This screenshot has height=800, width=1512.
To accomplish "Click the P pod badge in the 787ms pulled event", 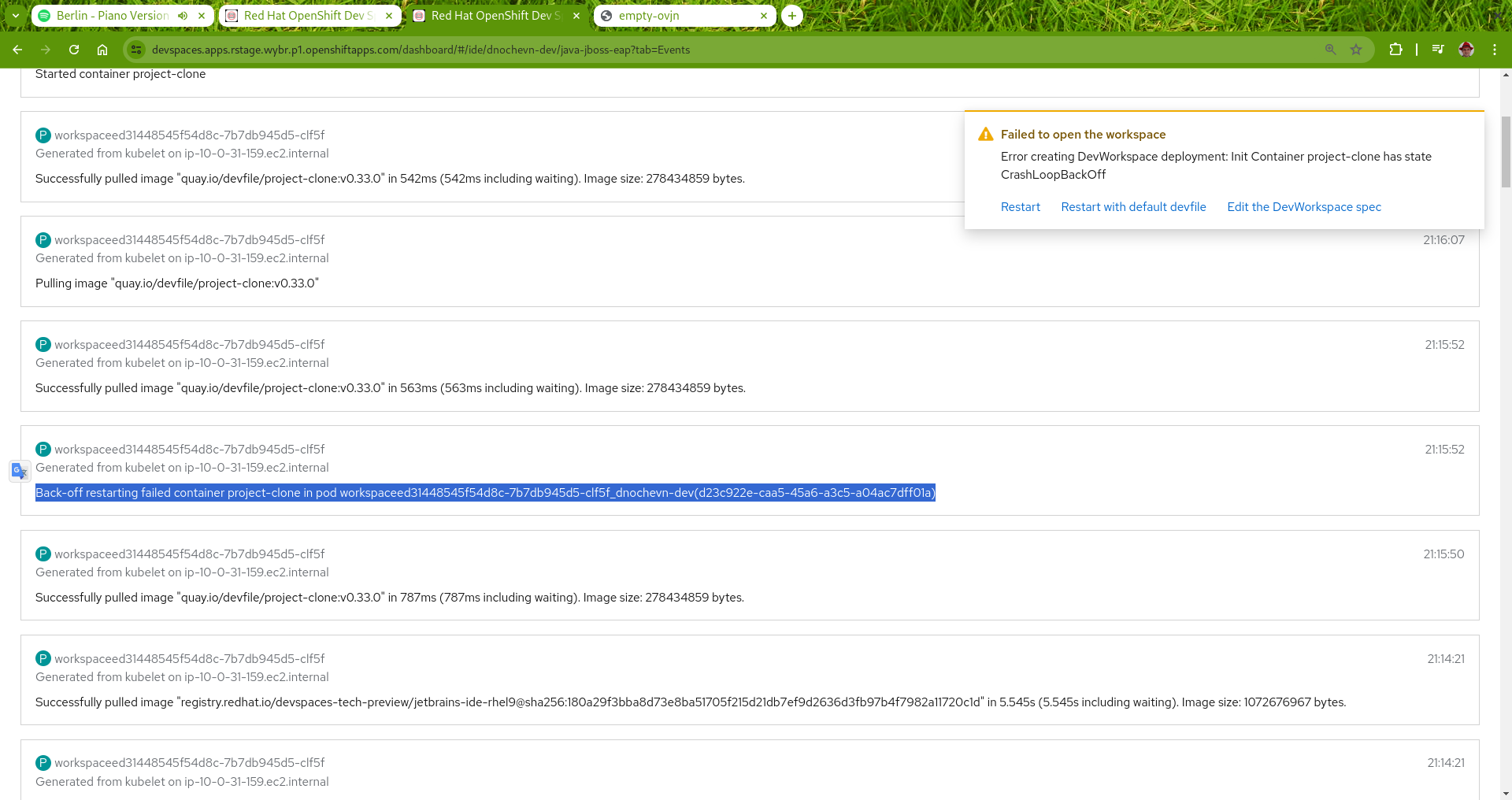I will (43, 554).
